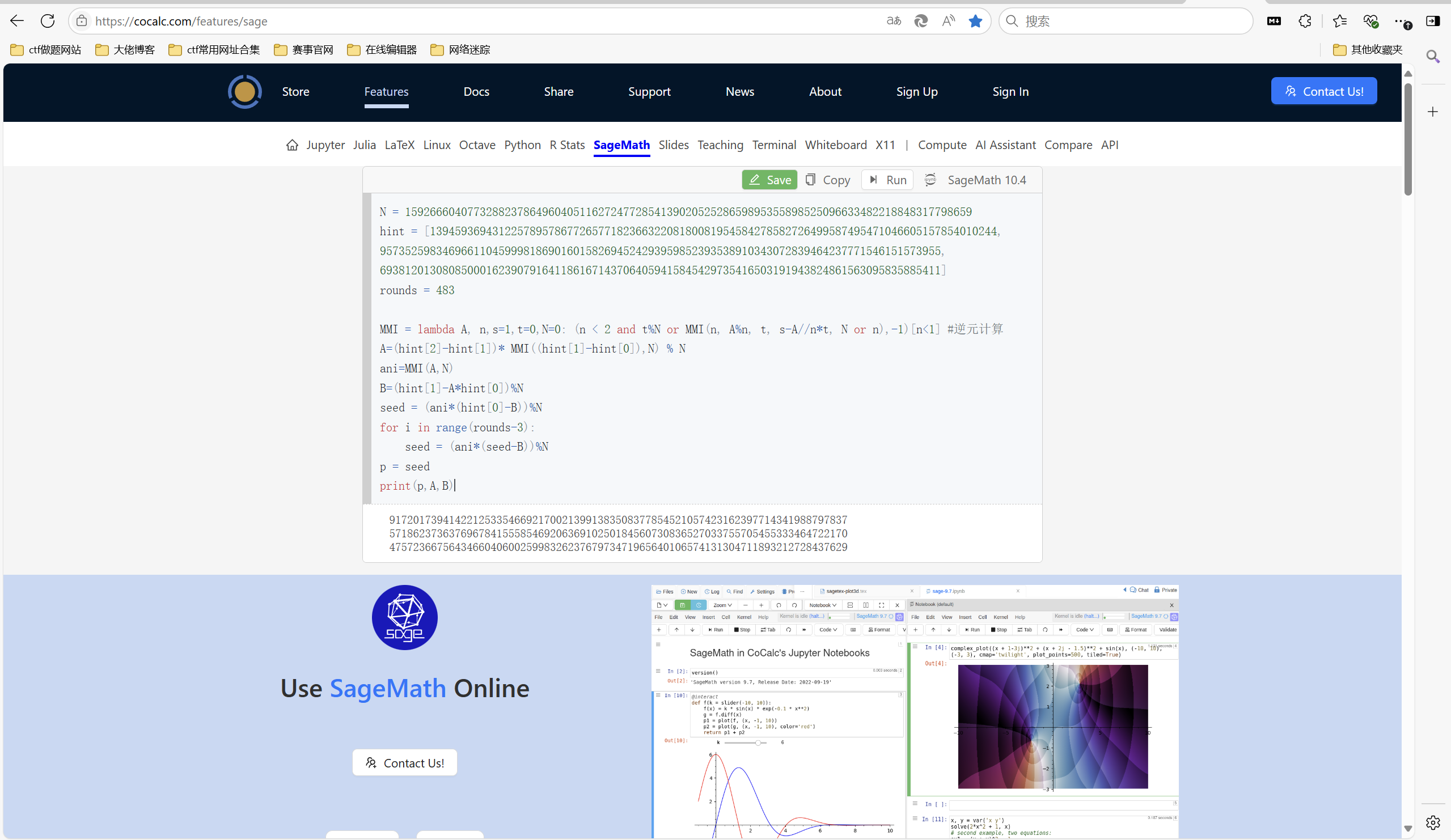
Task: Click the read aloud icon in the address bar
Action: pyautogui.click(x=947, y=22)
